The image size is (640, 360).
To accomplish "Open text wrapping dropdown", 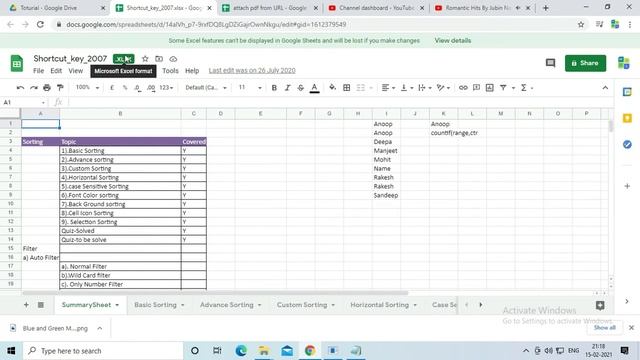I will (425, 88).
